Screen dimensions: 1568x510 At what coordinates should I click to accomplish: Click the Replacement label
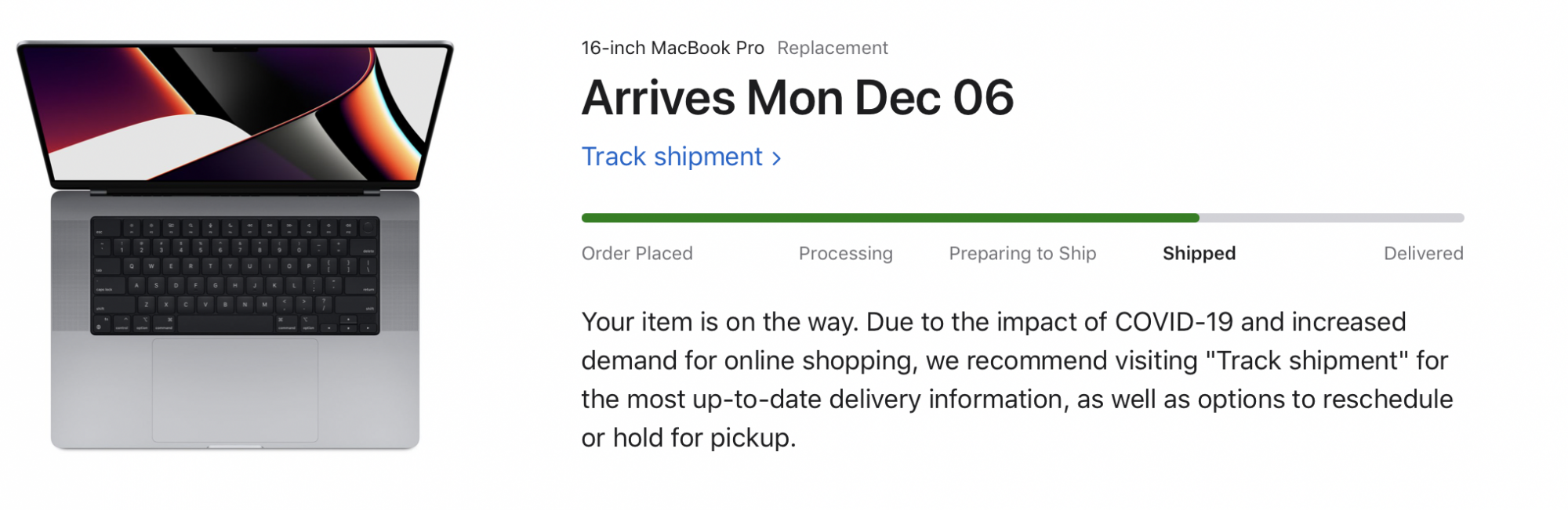(x=832, y=48)
